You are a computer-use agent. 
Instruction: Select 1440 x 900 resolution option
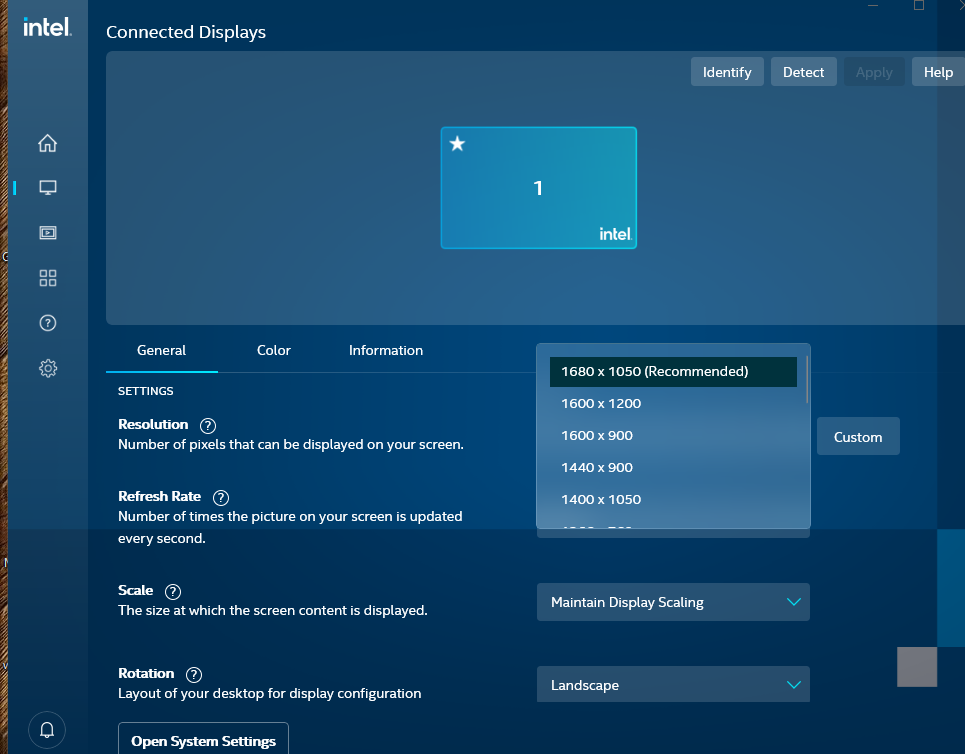(597, 468)
